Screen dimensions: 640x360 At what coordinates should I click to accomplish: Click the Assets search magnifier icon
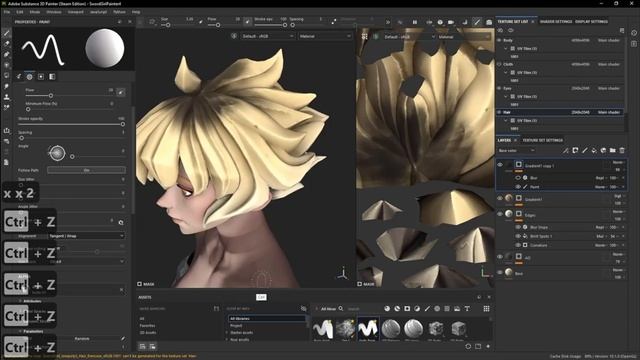[x=341, y=309]
